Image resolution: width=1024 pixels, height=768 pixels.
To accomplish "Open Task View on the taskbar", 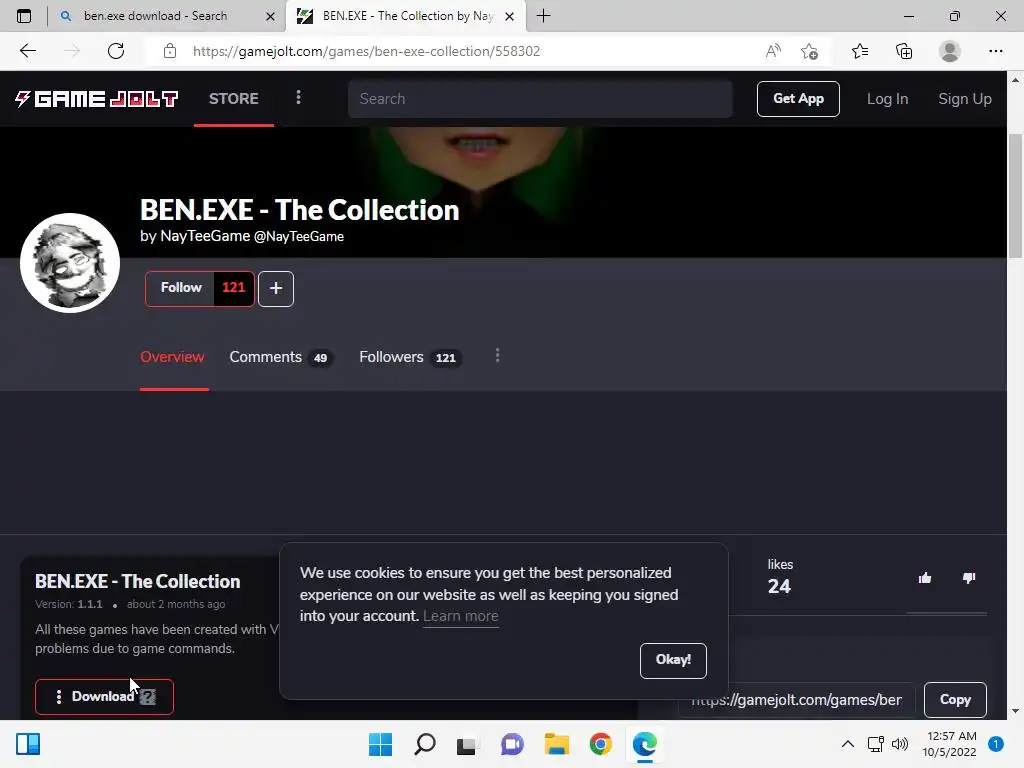I will [466, 744].
